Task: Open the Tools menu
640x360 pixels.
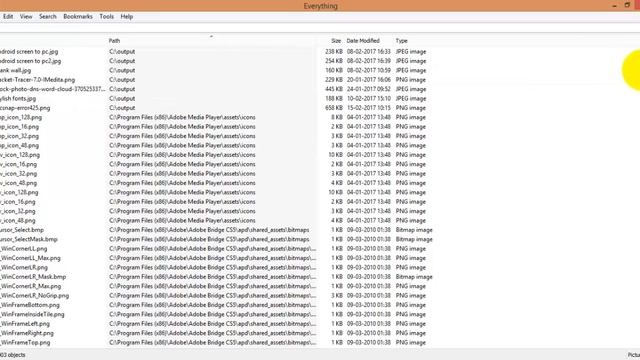Action: [107, 17]
